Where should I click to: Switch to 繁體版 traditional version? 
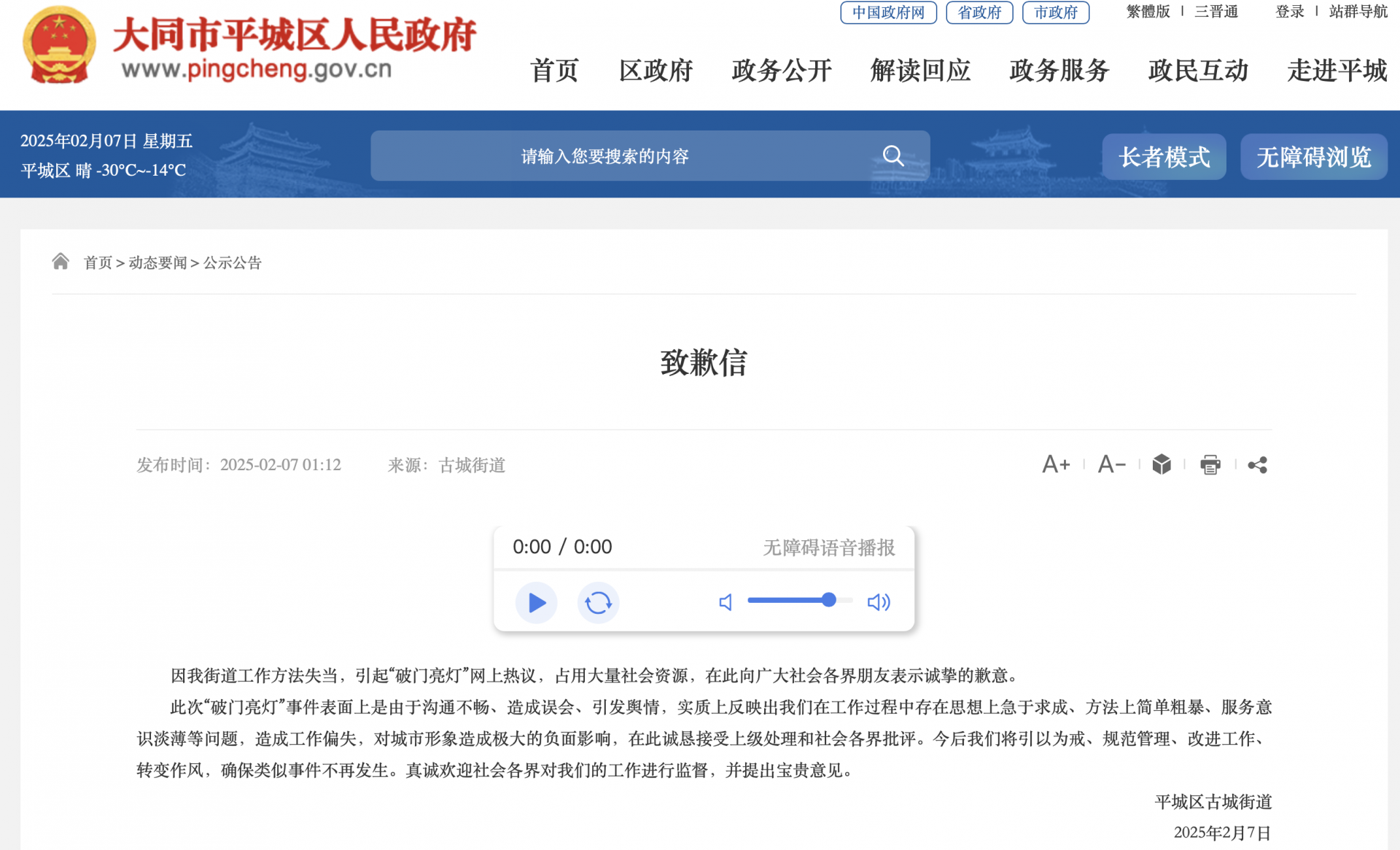tap(1148, 12)
